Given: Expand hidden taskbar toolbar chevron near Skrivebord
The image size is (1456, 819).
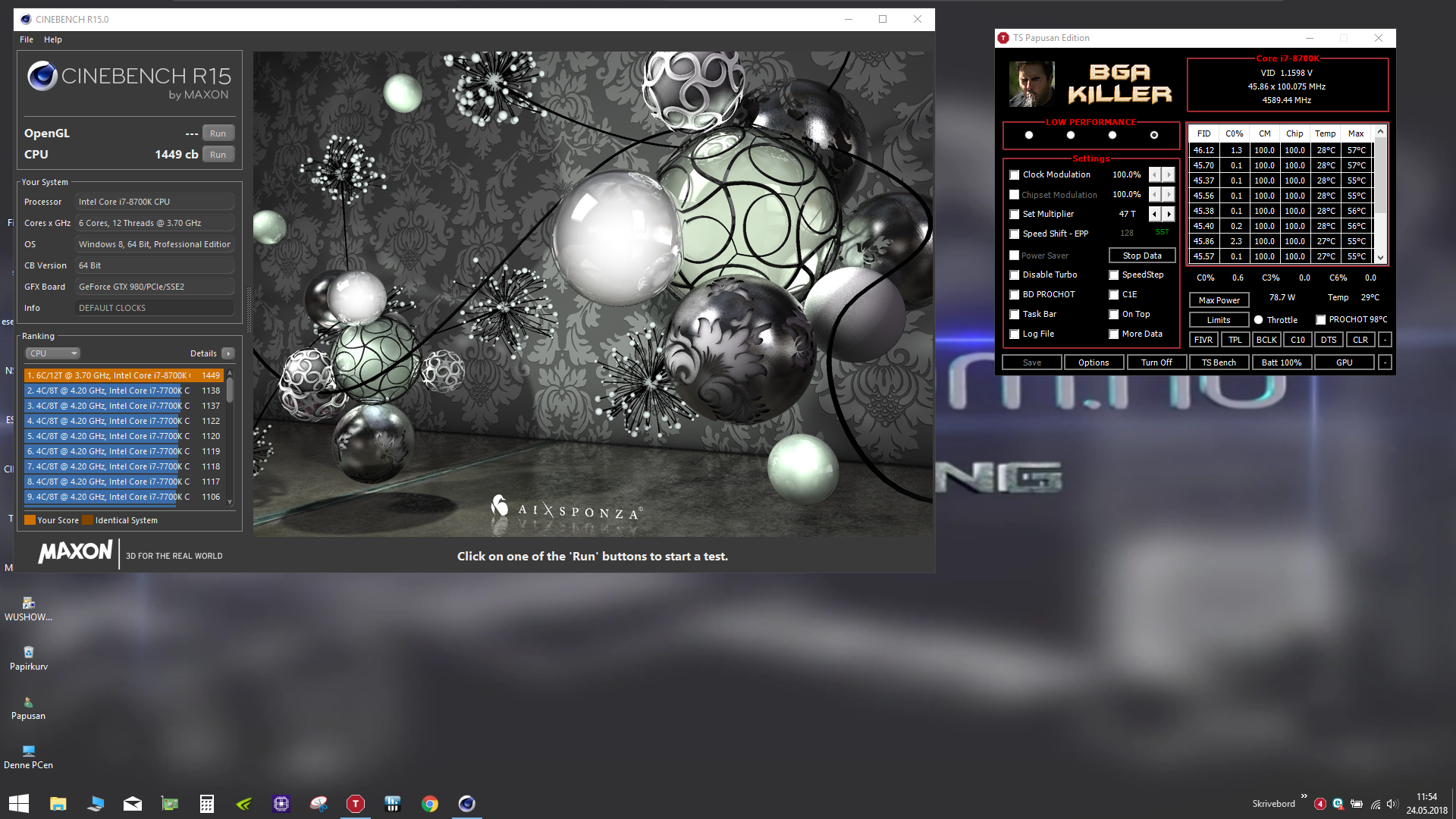Looking at the screenshot, I should (1304, 795).
